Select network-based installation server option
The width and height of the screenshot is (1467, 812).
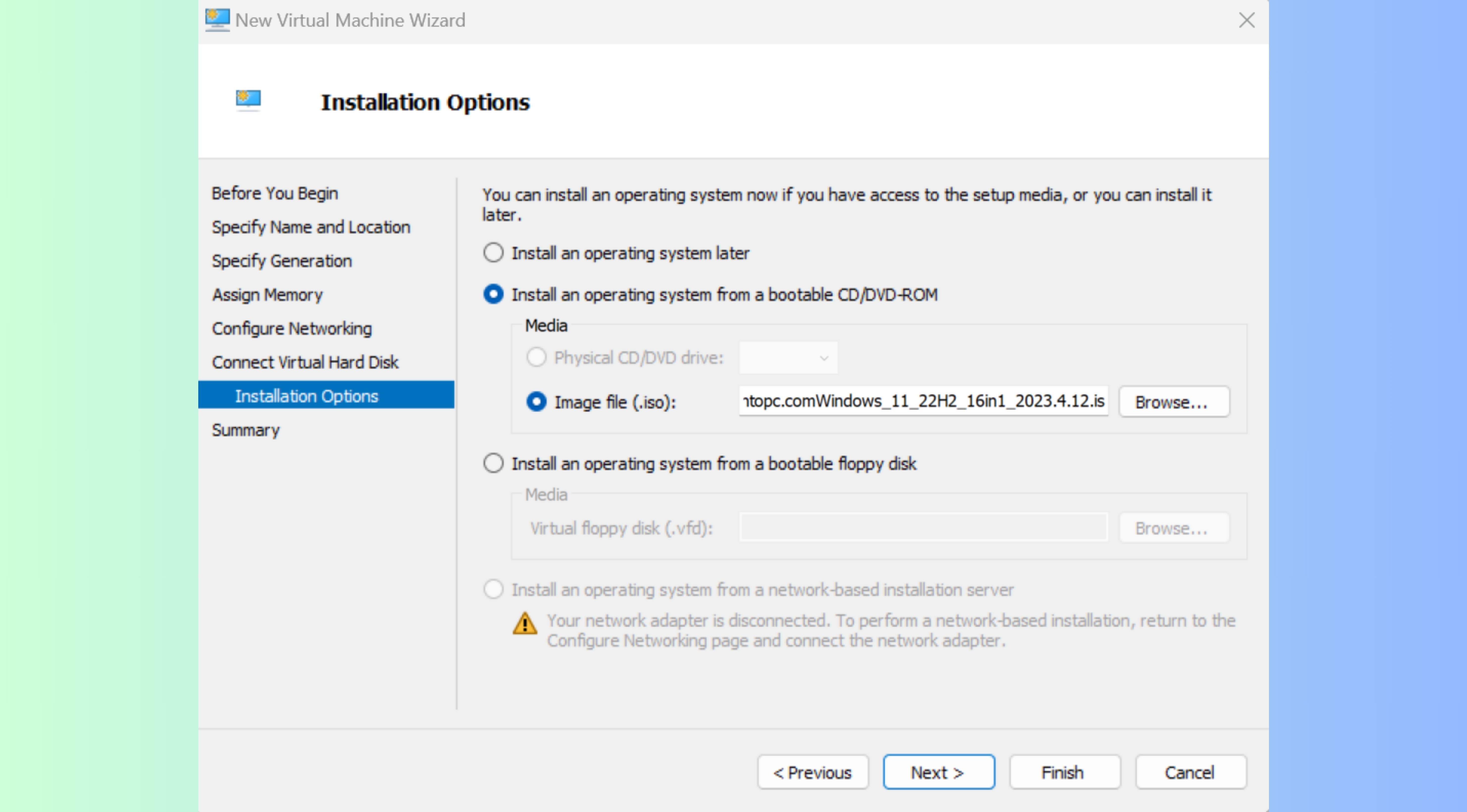493,589
